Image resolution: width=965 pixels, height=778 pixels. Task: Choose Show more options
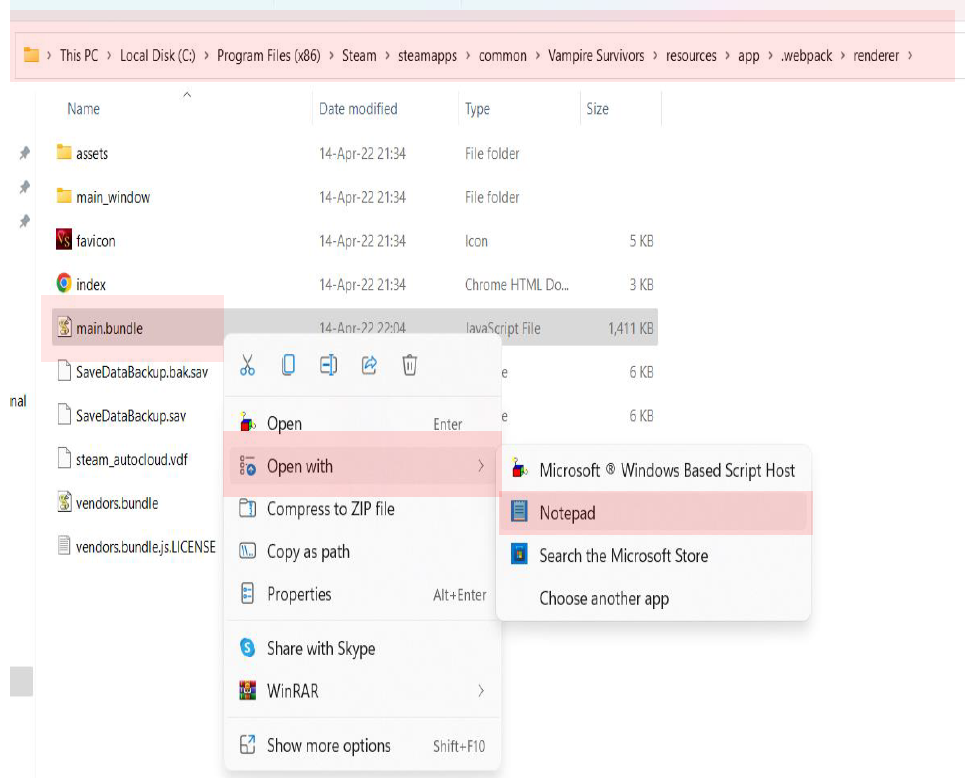(363, 745)
